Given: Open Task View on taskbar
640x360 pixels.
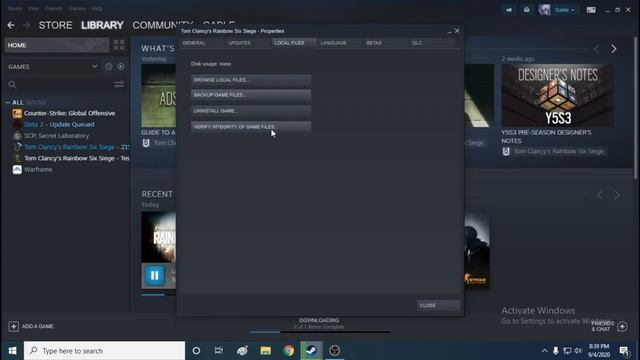Looking at the screenshot, I should [219, 351].
